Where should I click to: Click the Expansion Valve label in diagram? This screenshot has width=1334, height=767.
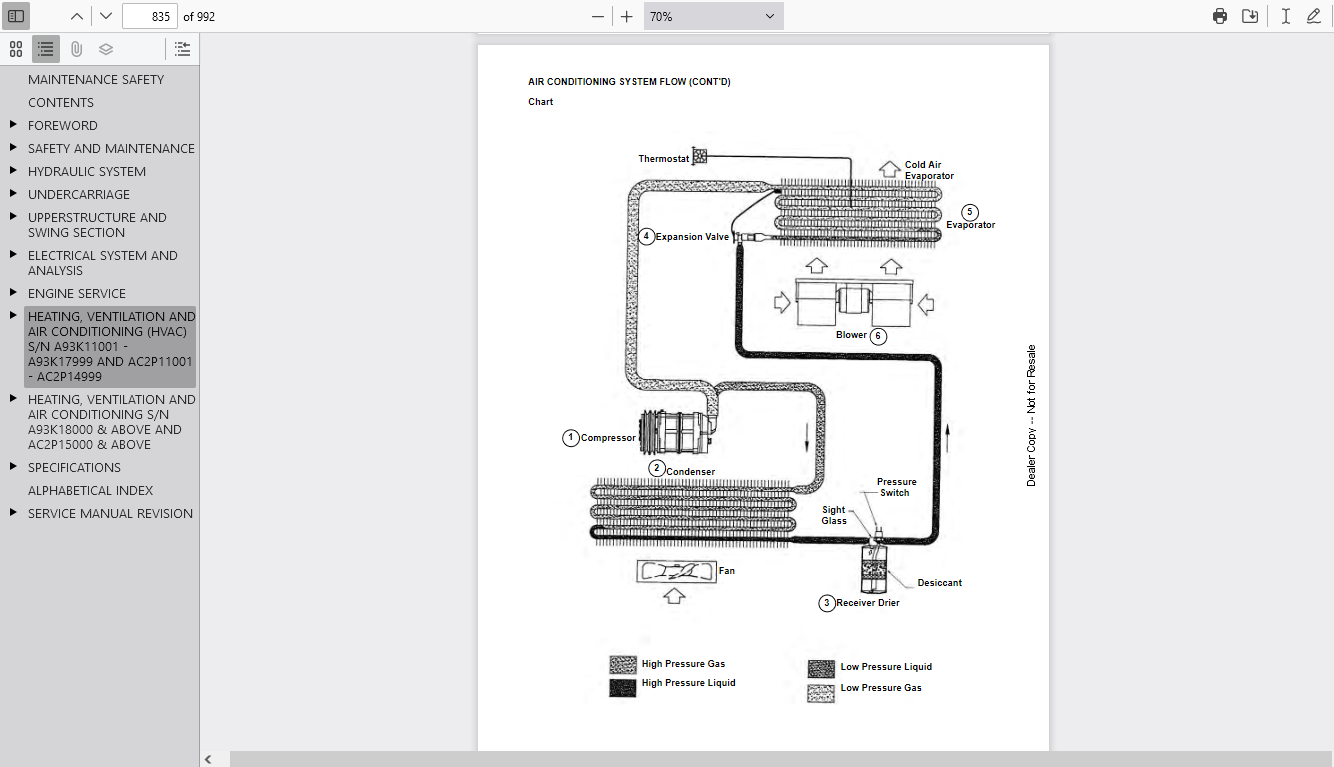(x=692, y=237)
